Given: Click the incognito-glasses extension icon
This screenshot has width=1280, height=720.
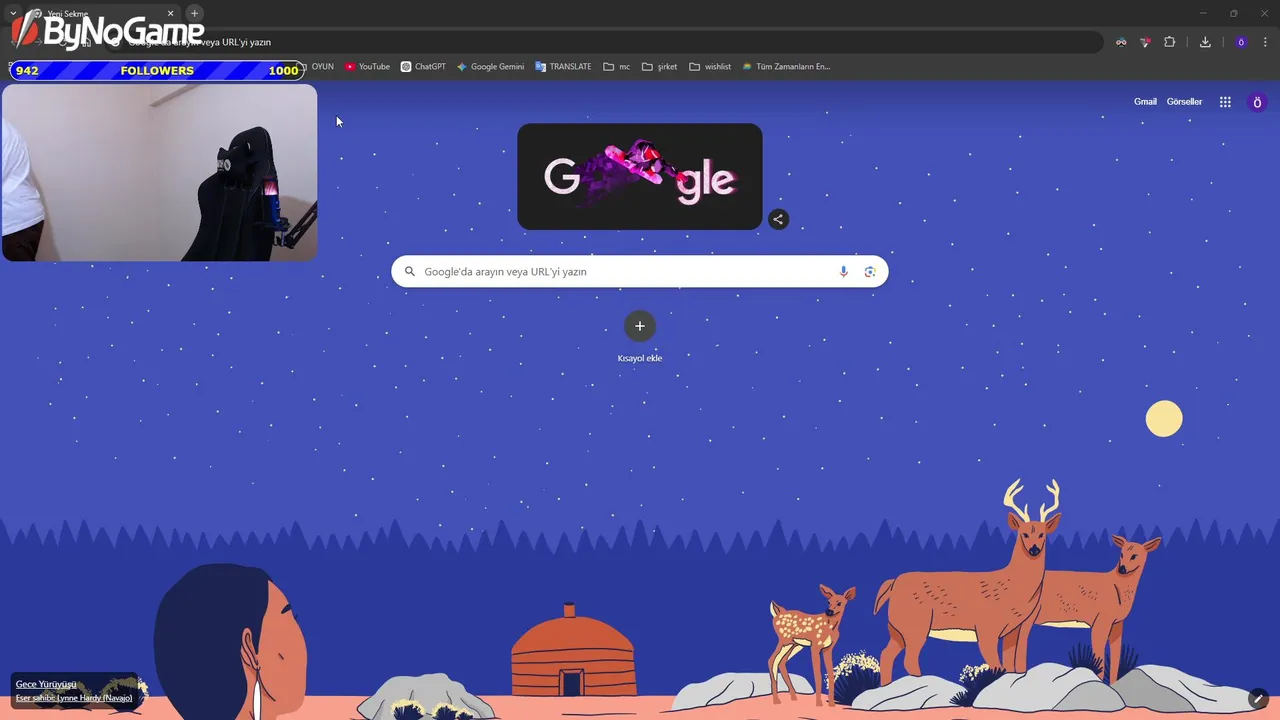Looking at the screenshot, I should 1121,42.
